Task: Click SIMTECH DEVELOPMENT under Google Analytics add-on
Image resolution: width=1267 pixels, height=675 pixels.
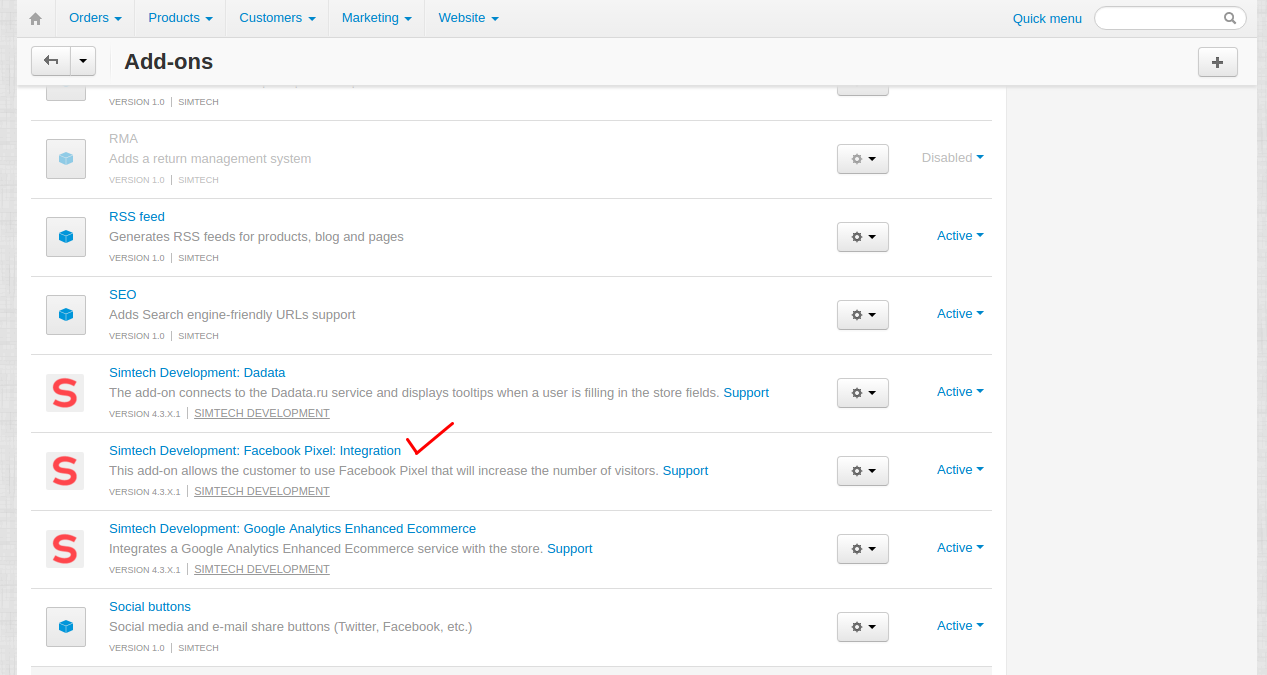Action: [x=262, y=569]
